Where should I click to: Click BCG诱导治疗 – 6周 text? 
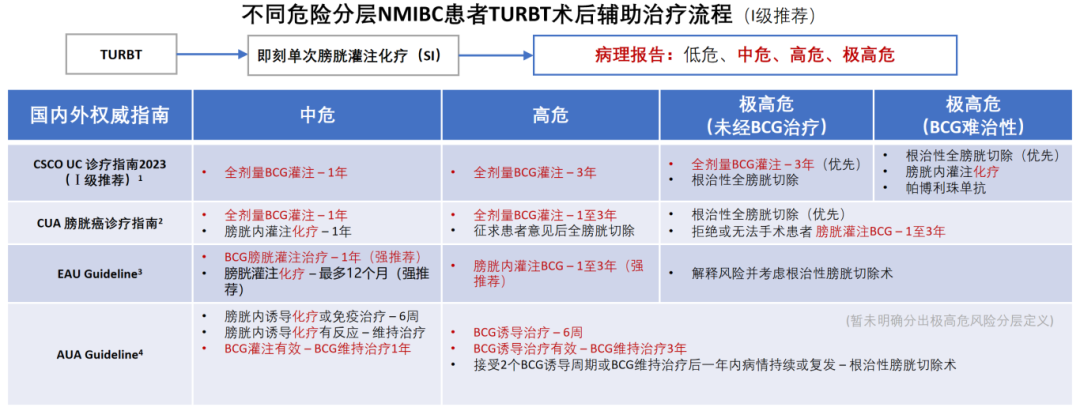point(528,332)
